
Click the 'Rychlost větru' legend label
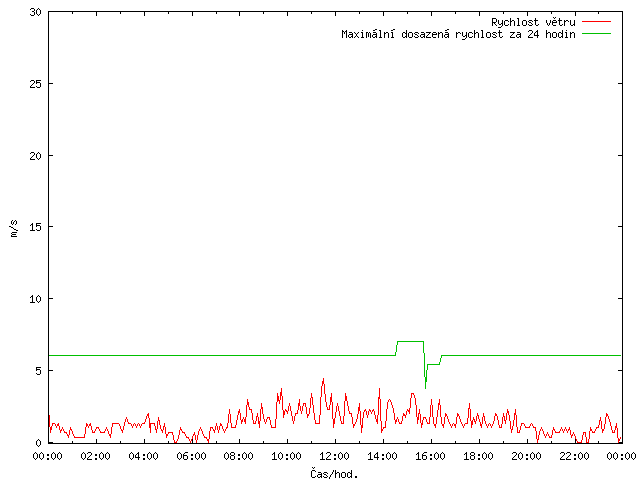point(533,22)
